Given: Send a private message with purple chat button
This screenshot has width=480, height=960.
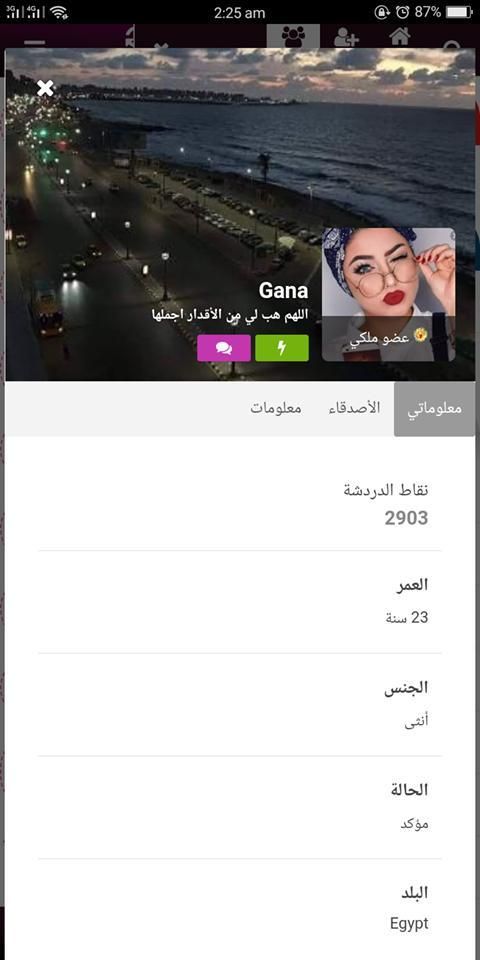Looking at the screenshot, I should (223, 348).
